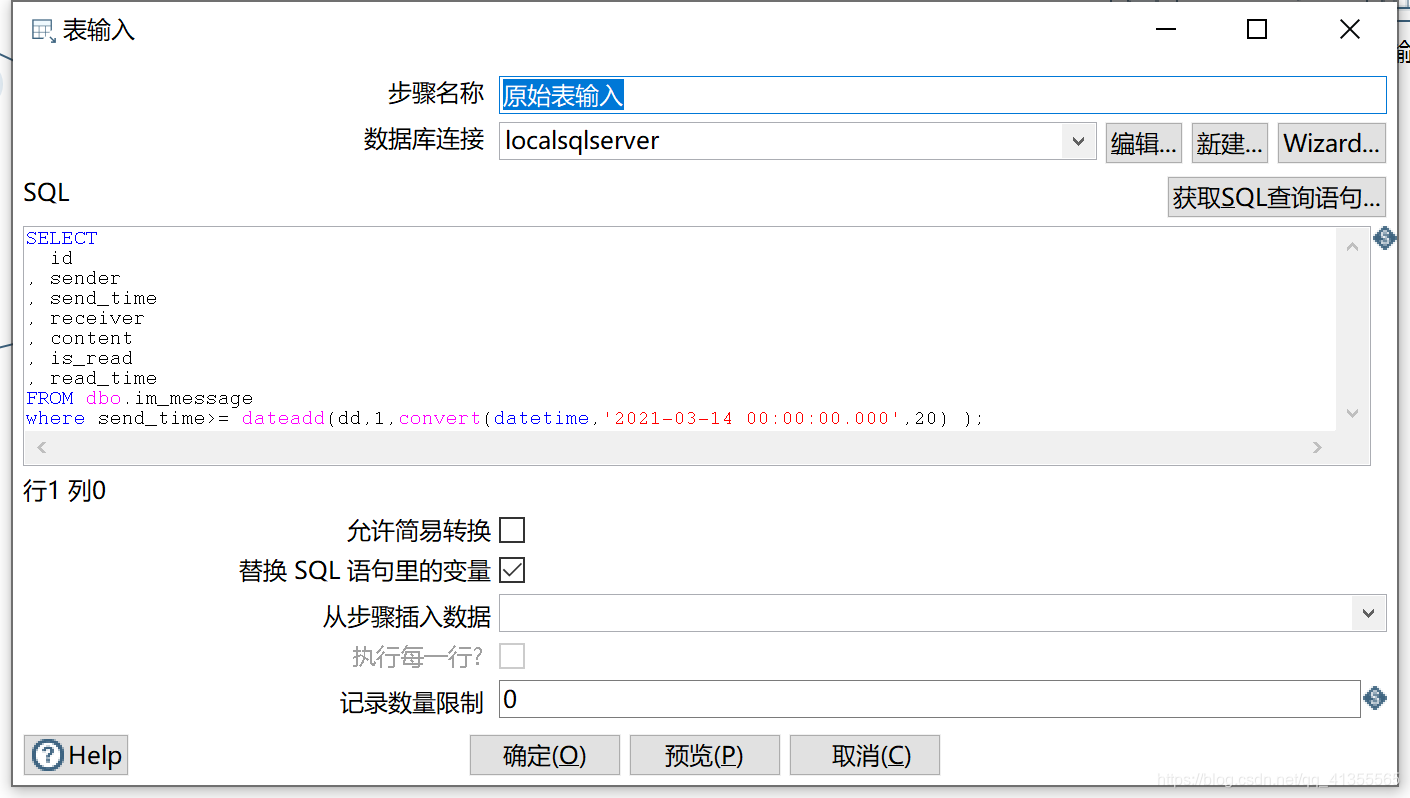Click the Help question mark button
Viewport: 1410px width, 798px height.
tap(76, 755)
